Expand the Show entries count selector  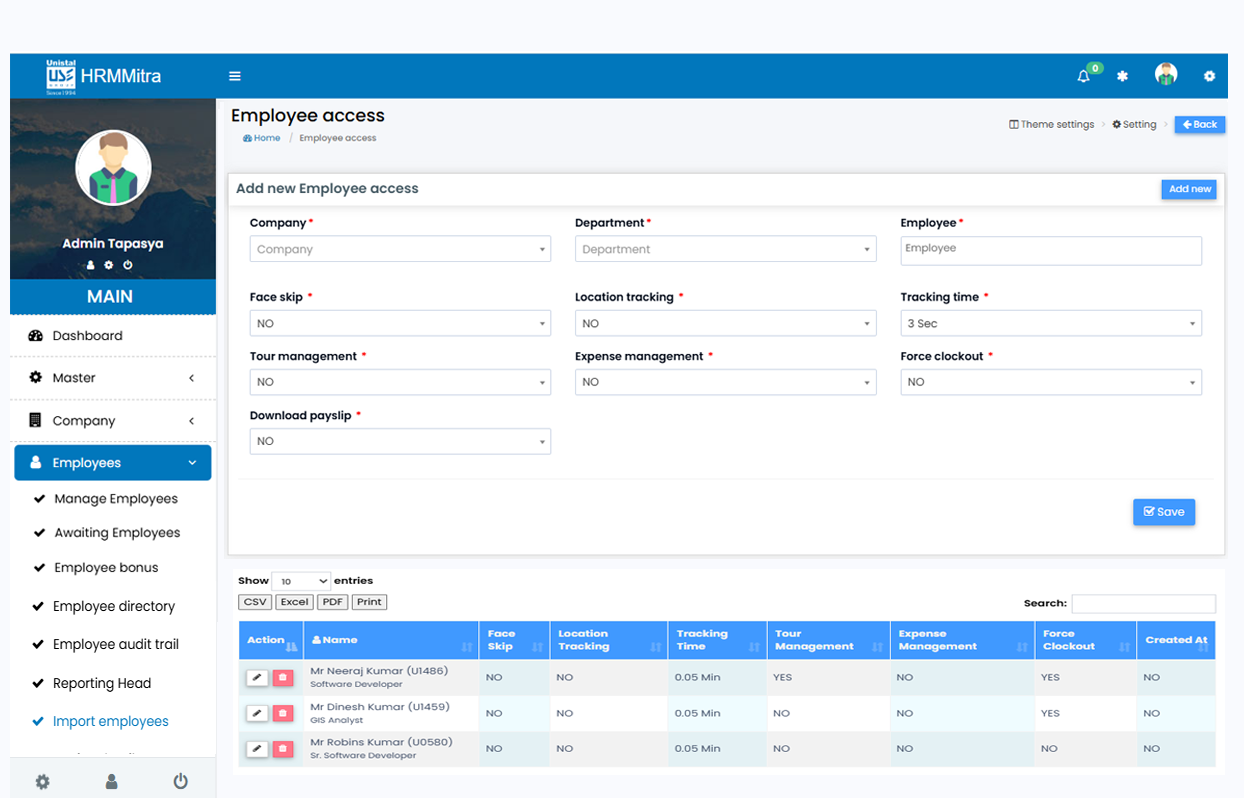[x=300, y=581]
